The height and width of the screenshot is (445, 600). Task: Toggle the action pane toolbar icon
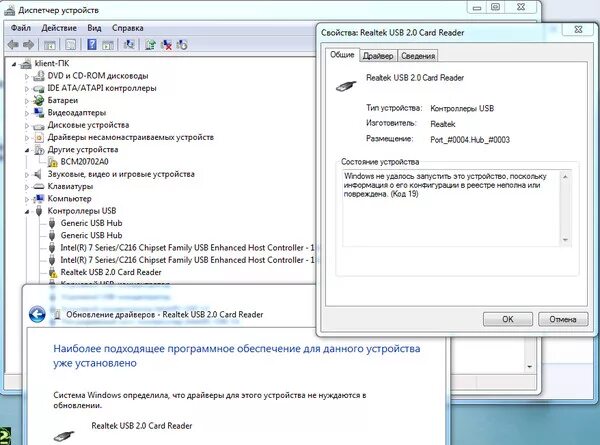(x=108, y=45)
